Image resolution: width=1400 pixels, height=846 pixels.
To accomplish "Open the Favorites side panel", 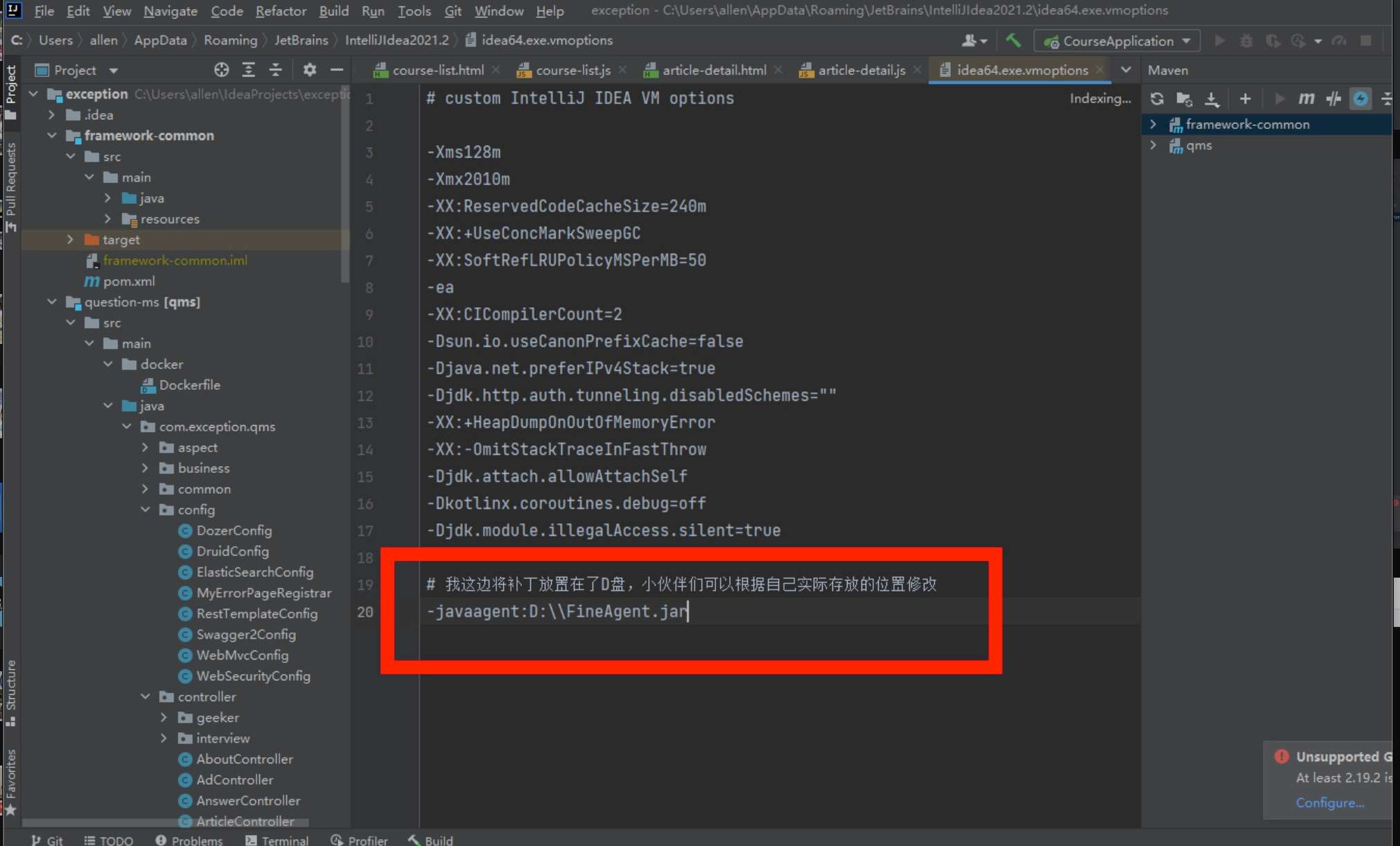I will [10, 782].
